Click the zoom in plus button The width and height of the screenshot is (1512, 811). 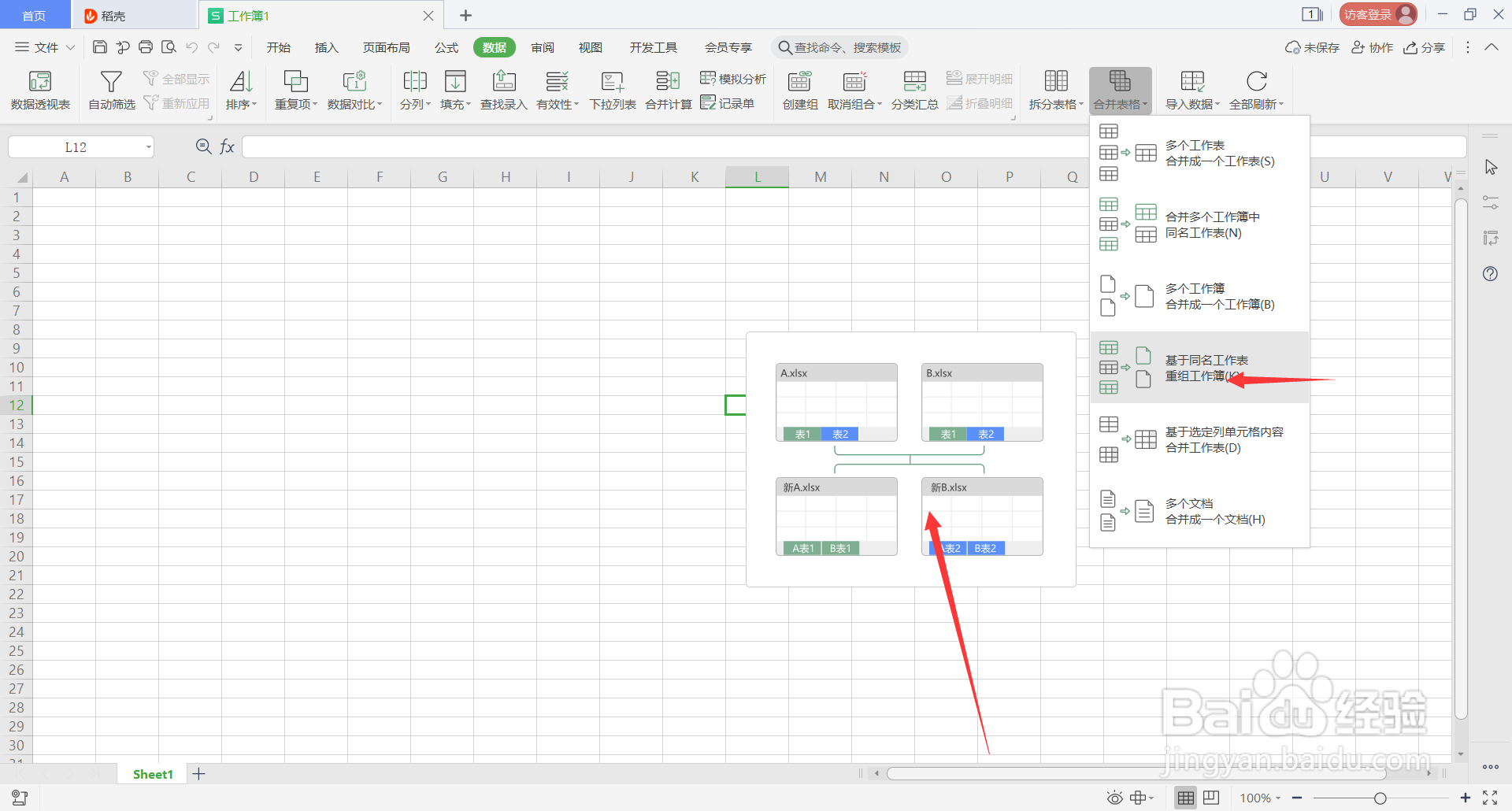click(1466, 798)
